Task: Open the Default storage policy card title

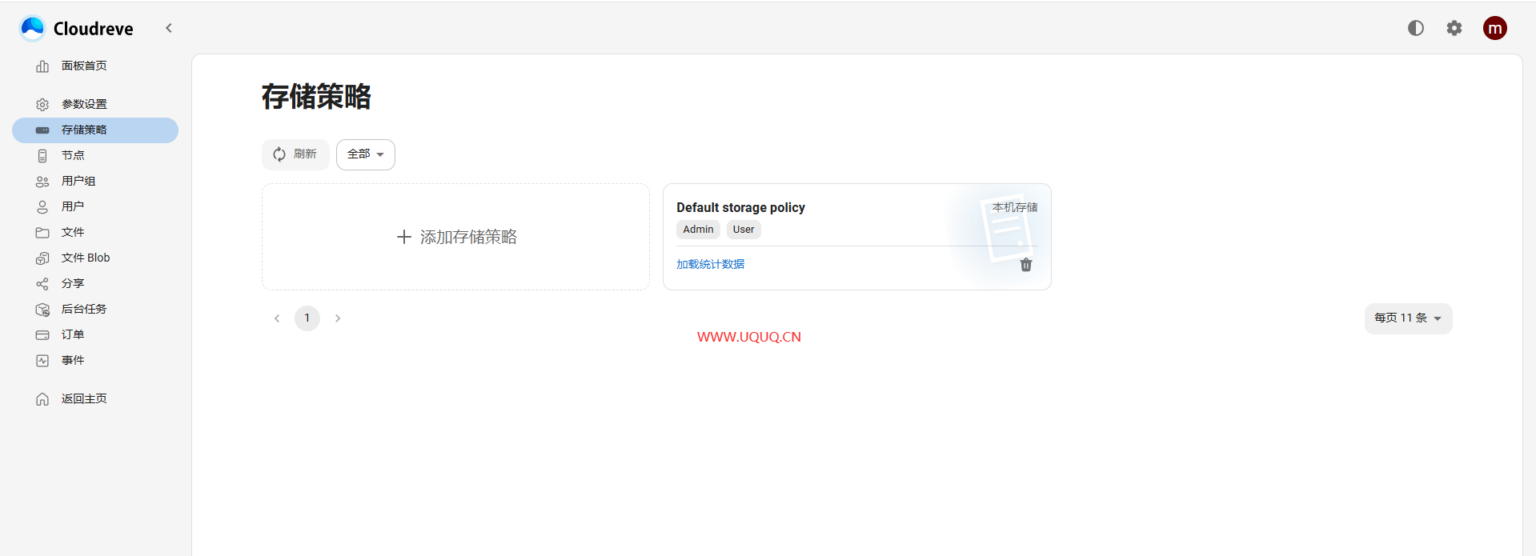Action: pos(741,208)
